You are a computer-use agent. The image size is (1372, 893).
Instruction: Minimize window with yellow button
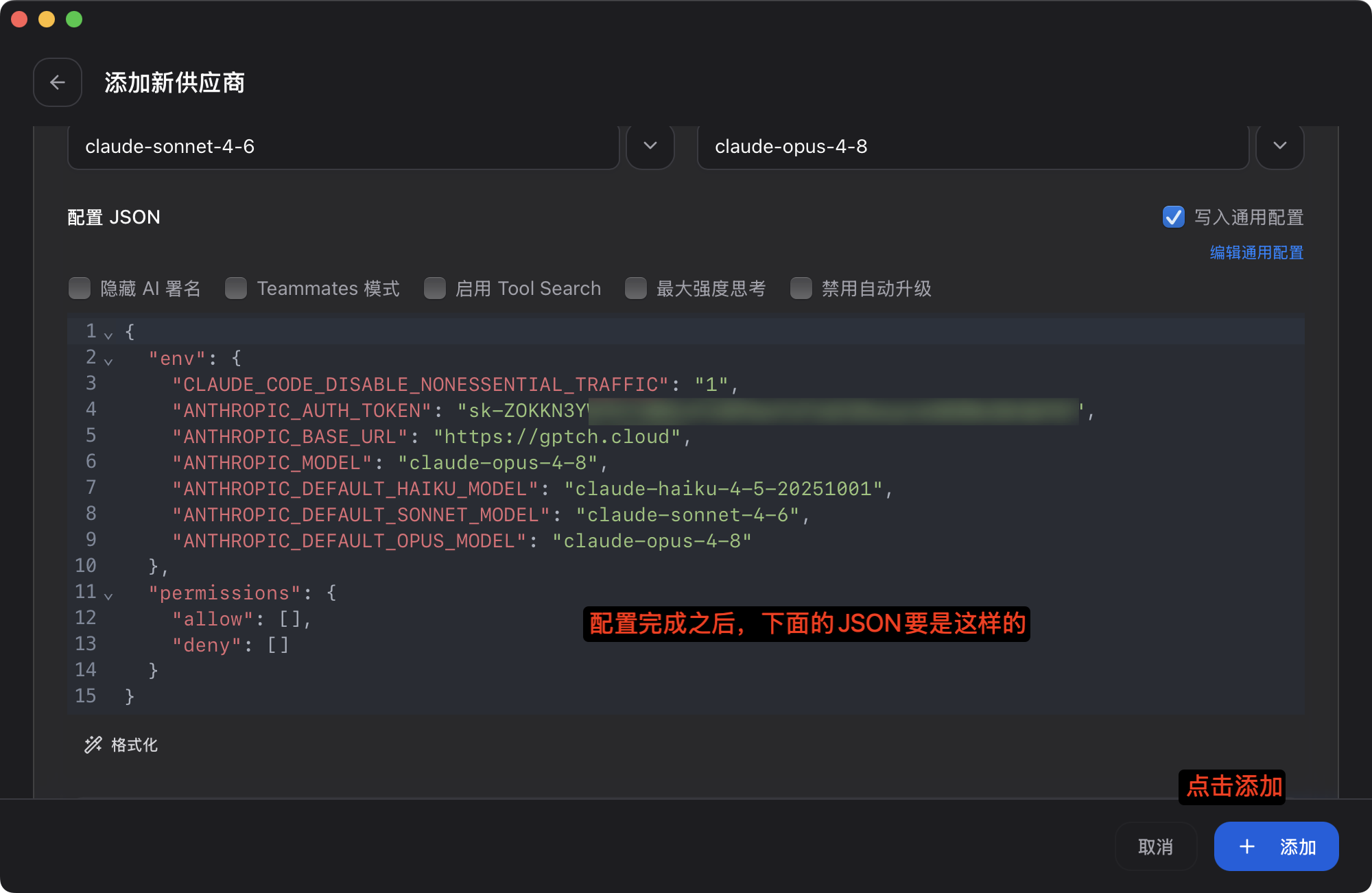pos(47,19)
